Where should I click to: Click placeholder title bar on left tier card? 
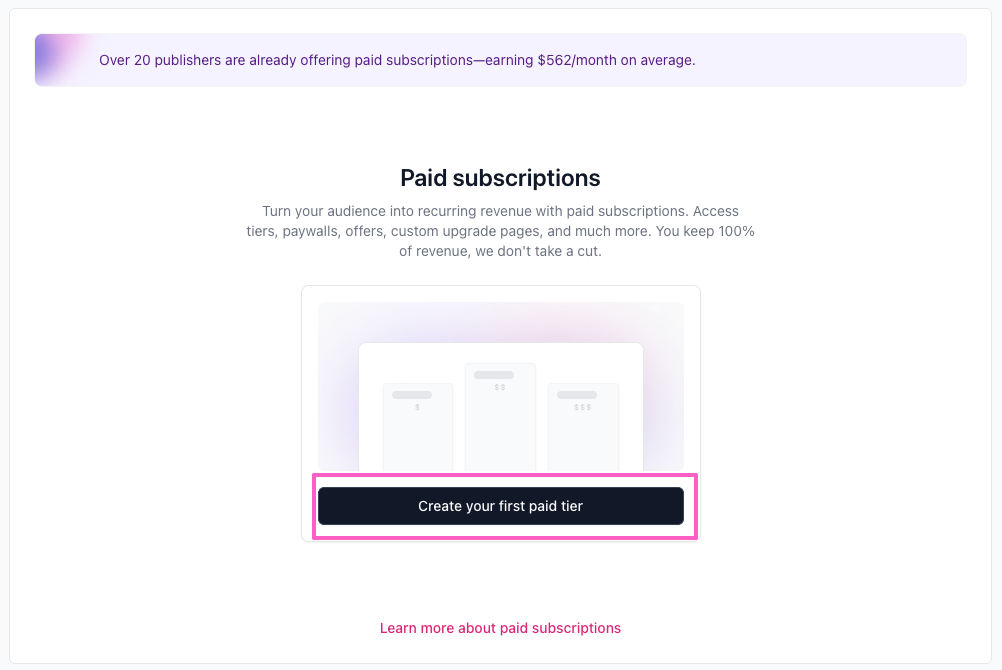[412, 395]
